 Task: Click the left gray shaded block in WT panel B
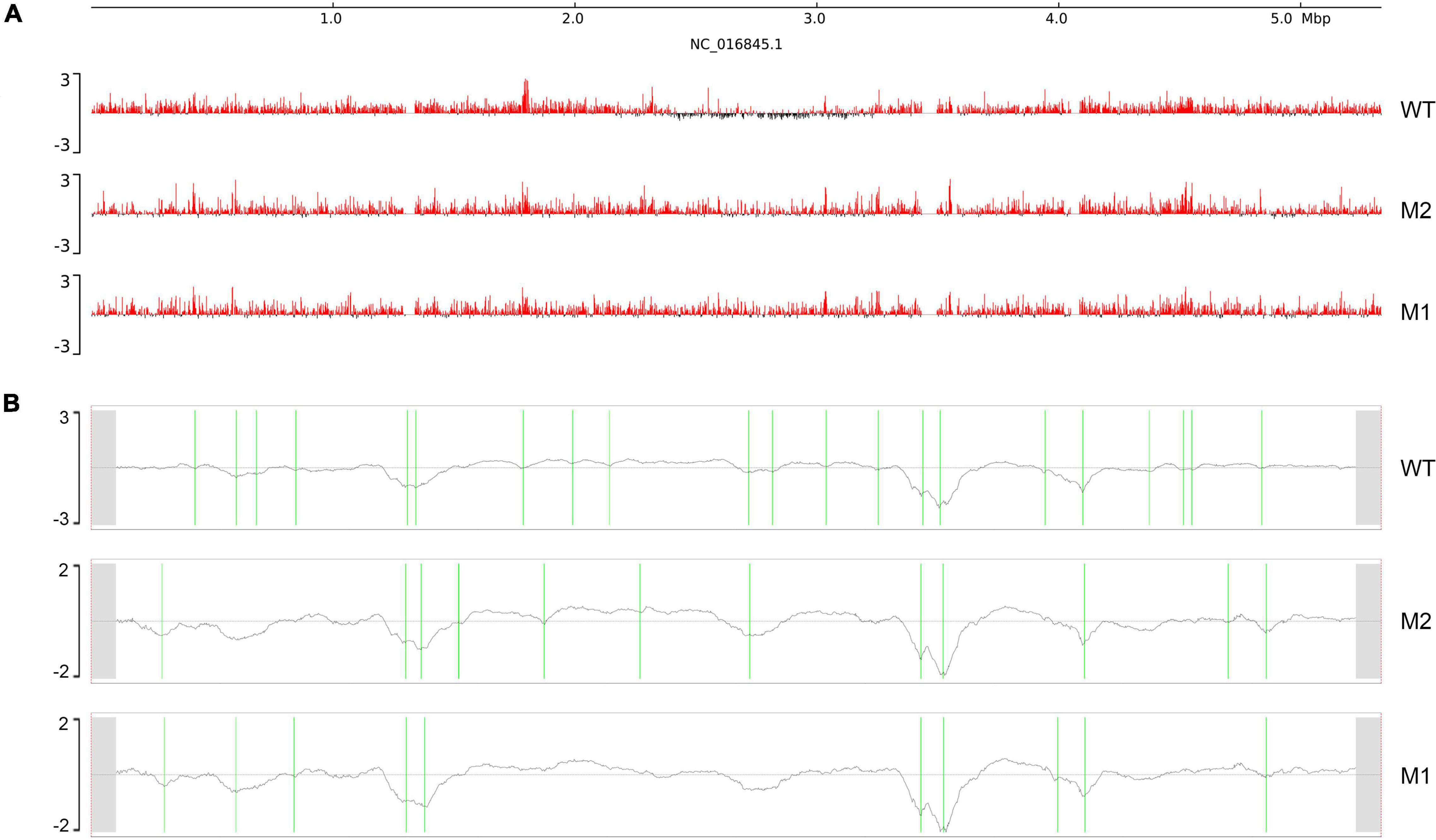pyautogui.click(x=104, y=467)
